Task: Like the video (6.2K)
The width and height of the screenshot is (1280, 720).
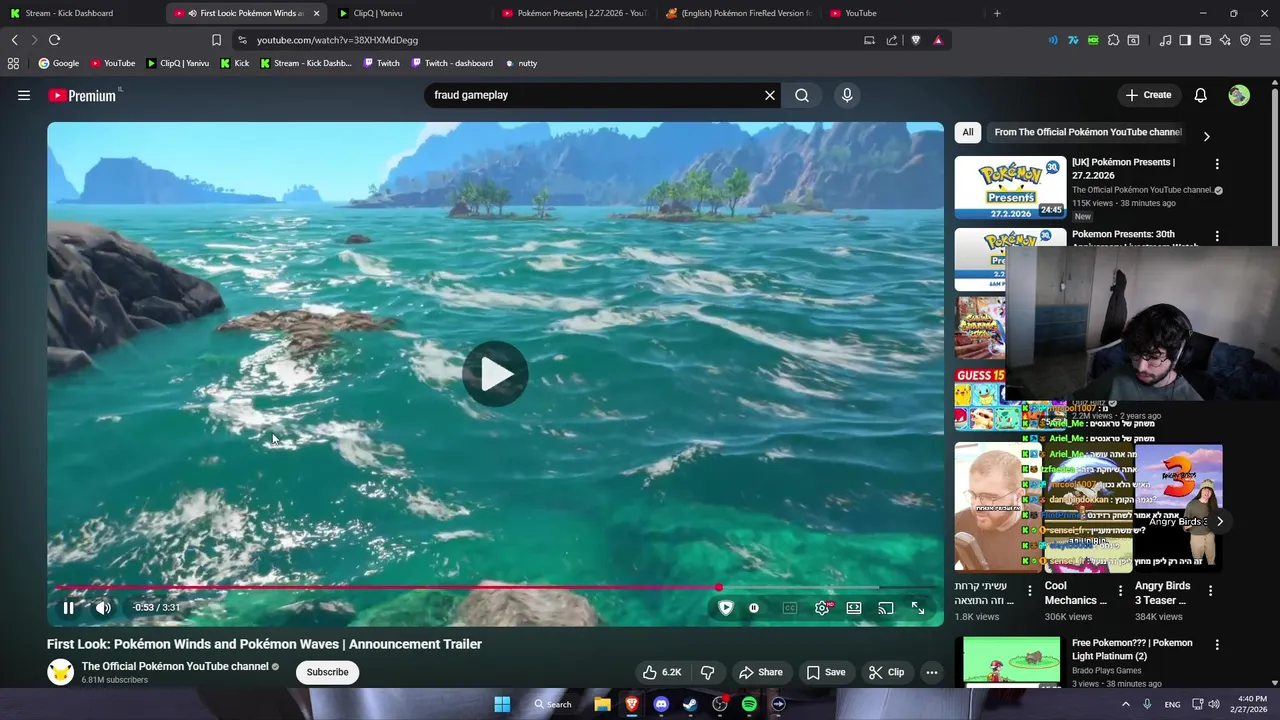Action: 662,672
